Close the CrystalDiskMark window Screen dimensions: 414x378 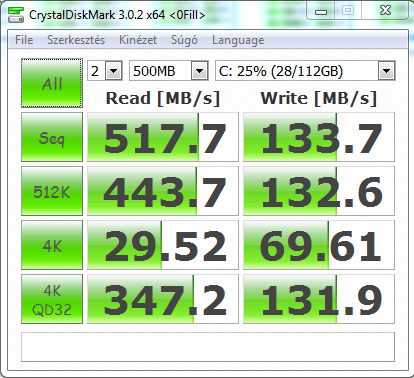pos(385,11)
